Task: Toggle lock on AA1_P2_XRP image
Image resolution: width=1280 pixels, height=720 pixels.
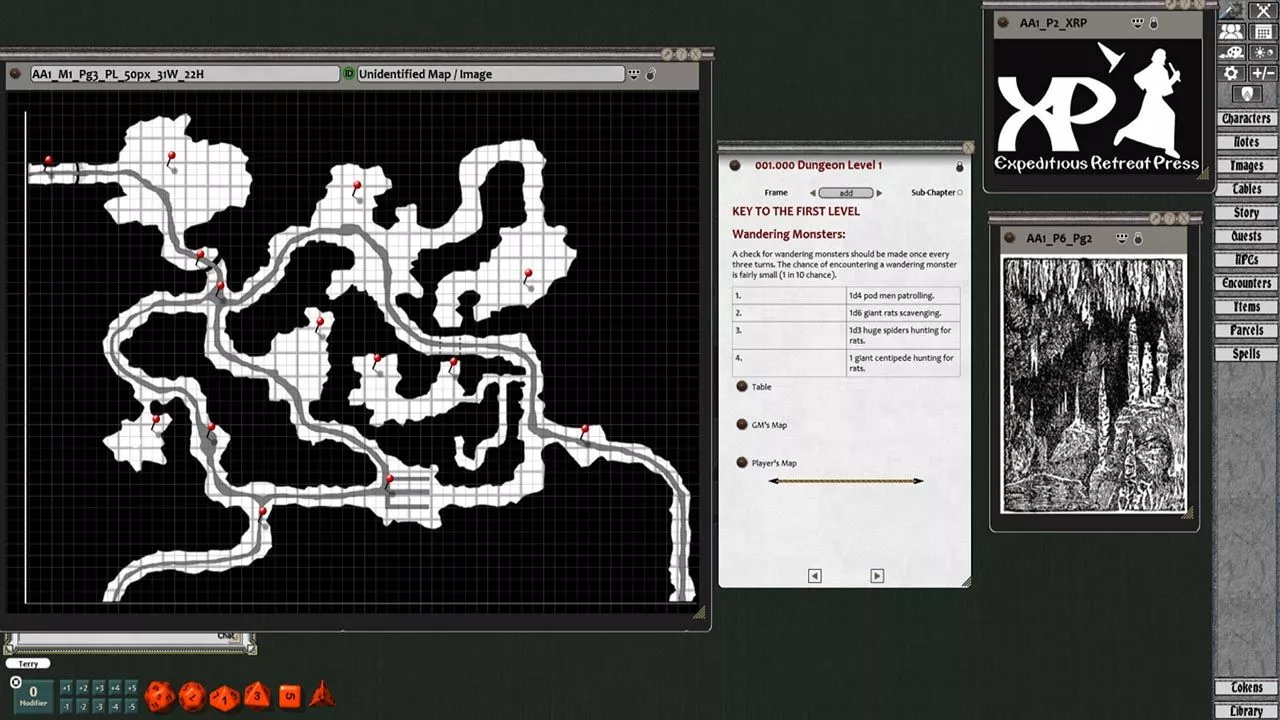Action: pyautogui.click(x=1153, y=22)
